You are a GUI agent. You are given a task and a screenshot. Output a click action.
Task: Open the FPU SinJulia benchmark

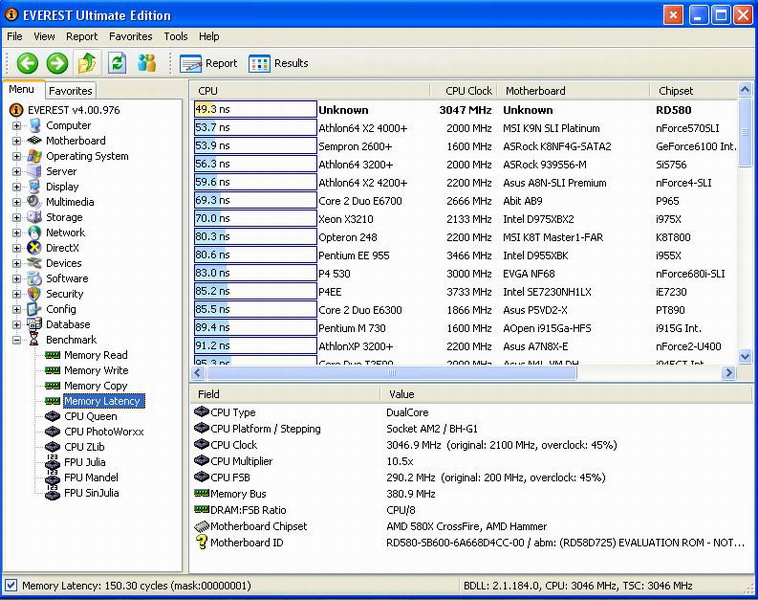point(91,493)
